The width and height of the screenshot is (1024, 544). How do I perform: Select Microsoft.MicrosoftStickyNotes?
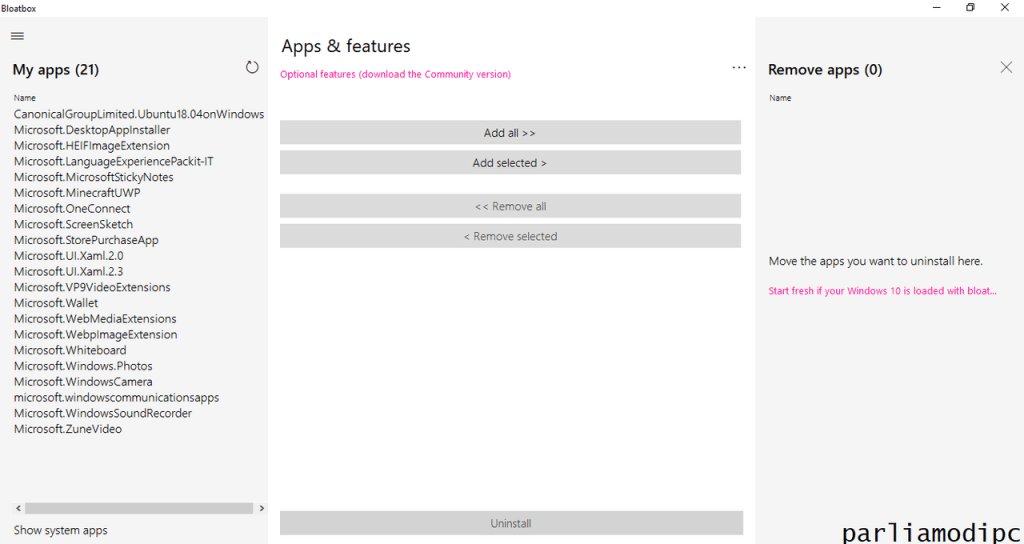click(93, 177)
